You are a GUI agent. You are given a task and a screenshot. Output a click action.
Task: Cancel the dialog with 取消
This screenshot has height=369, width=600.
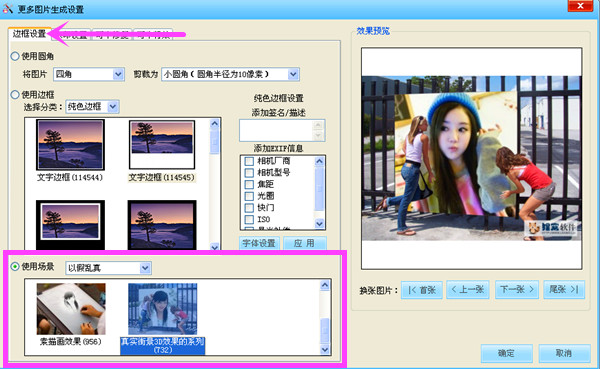564,353
